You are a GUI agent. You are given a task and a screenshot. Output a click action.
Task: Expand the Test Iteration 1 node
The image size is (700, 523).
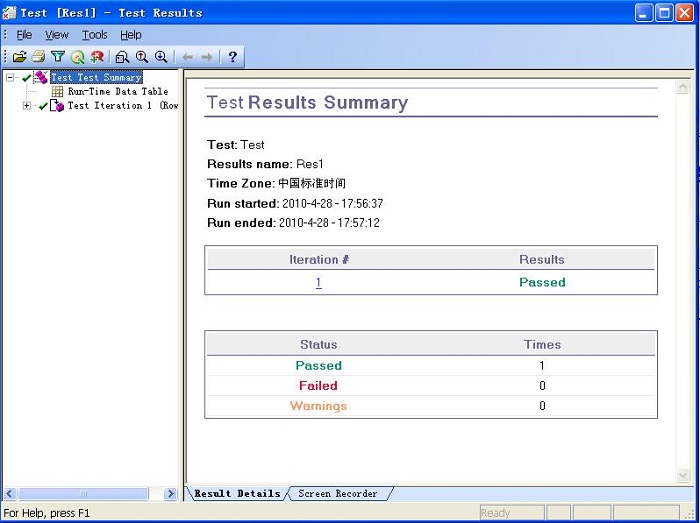(x=27, y=106)
